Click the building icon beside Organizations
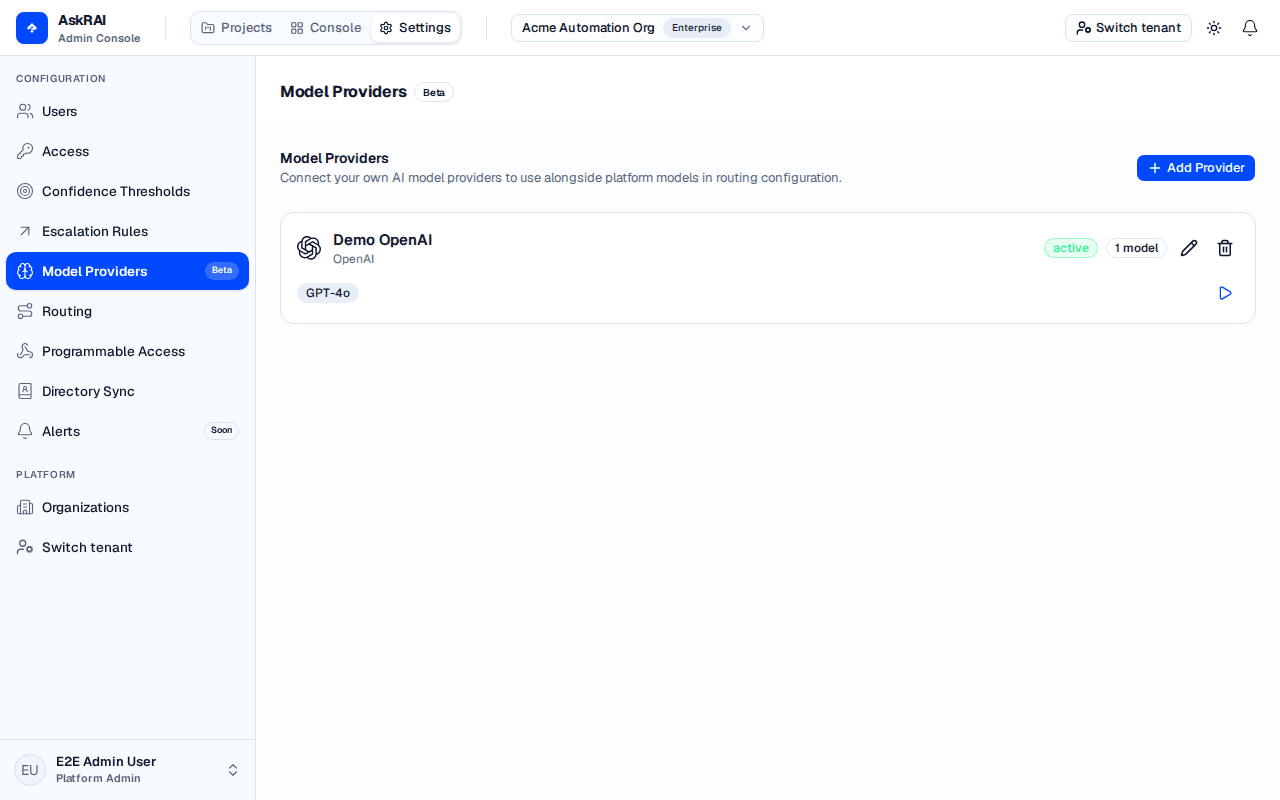 click(x=25, y=507)
